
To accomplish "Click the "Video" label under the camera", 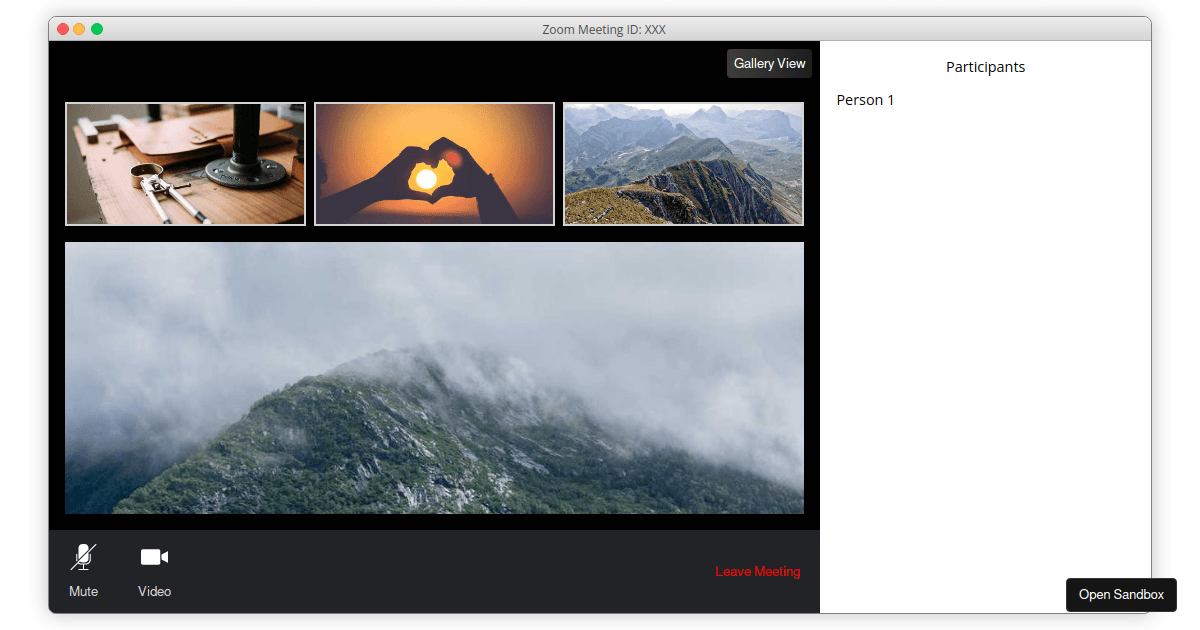I will click(154, 592).
